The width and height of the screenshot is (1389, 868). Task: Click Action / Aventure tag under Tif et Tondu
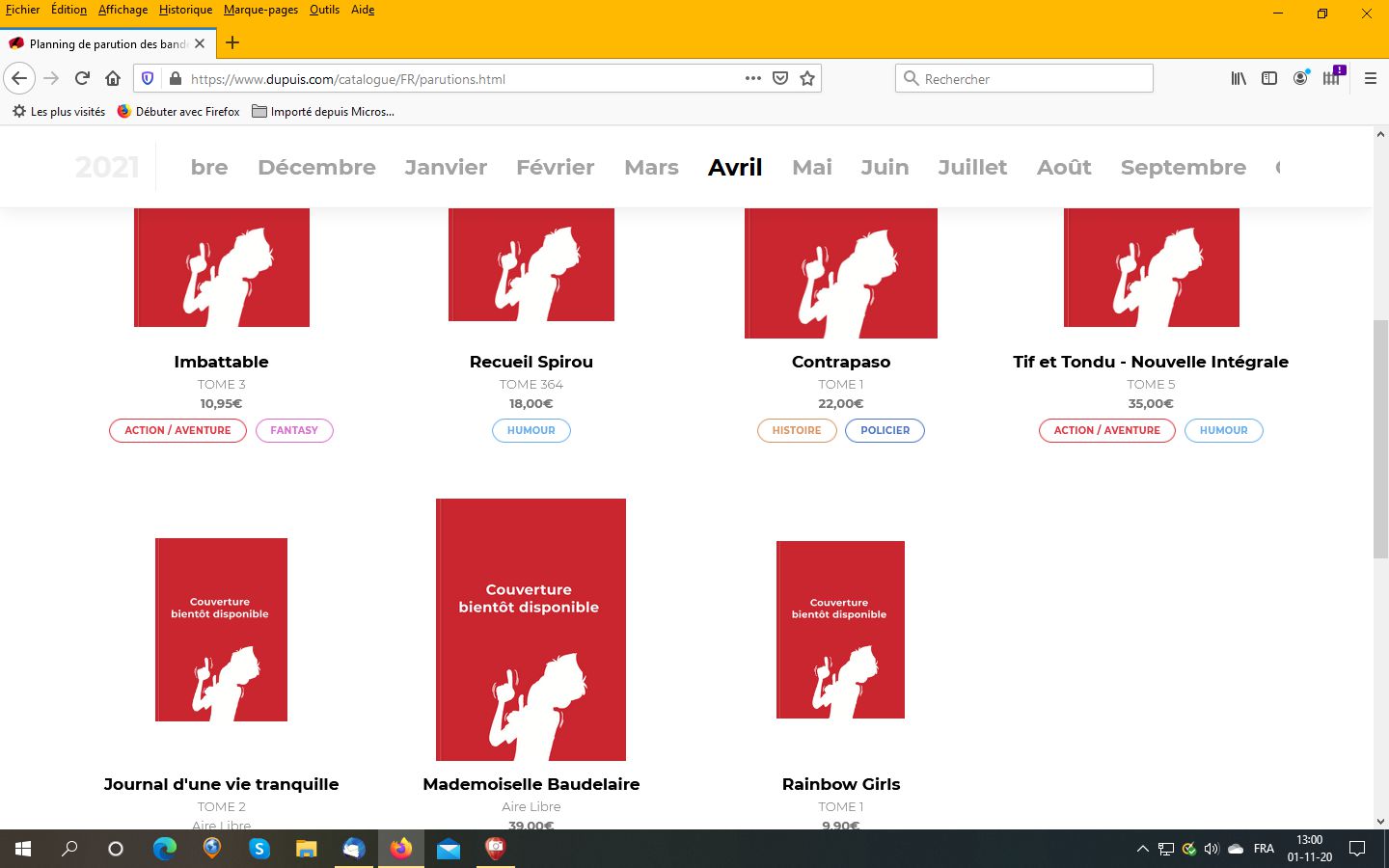tap(1107, 430)
